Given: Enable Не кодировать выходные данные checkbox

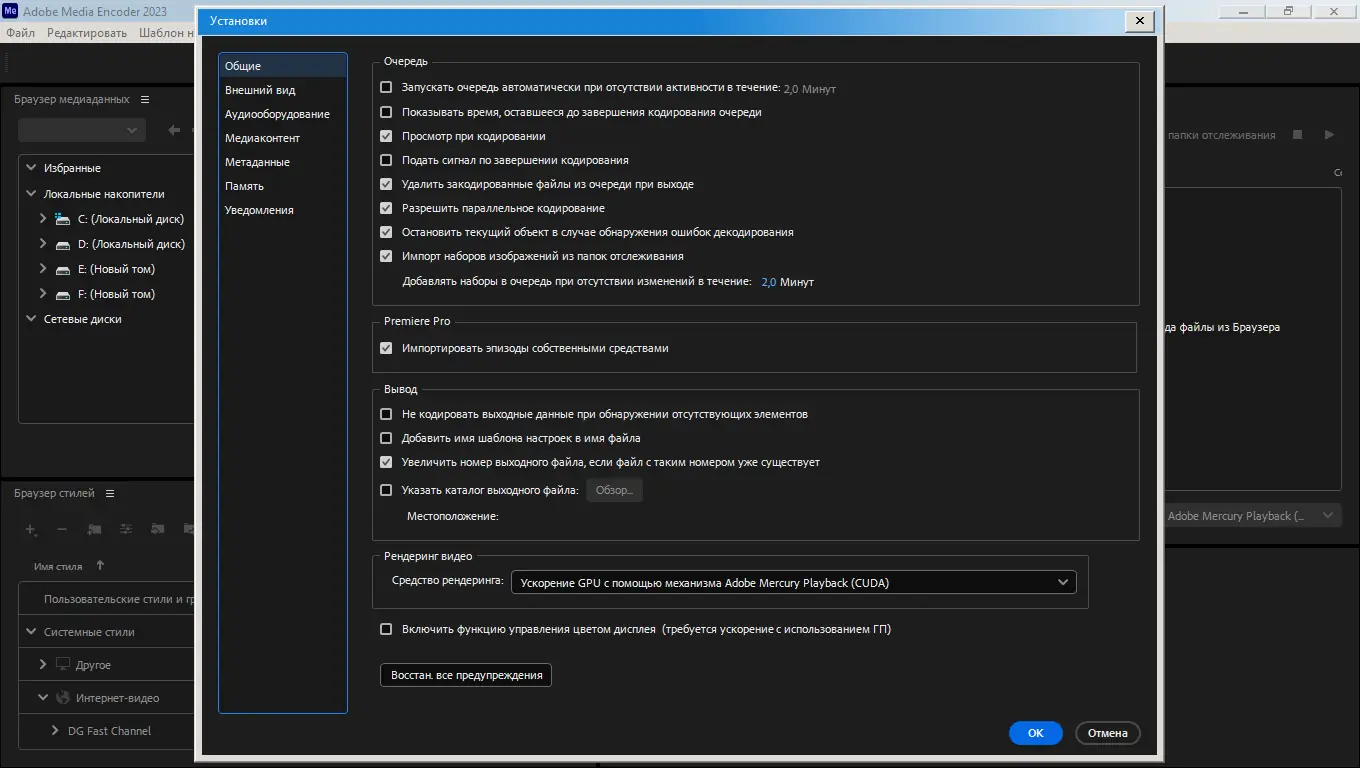Looking at the screenshot, I should (x=386, y=414).
